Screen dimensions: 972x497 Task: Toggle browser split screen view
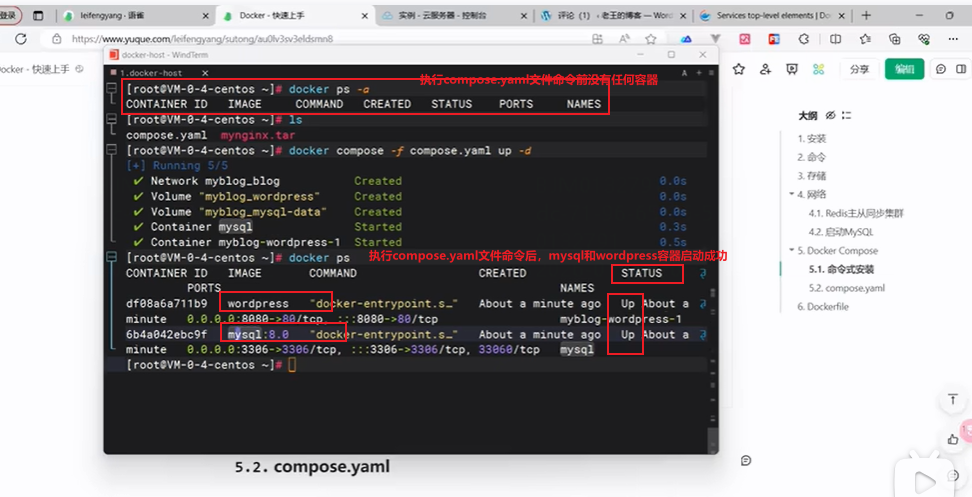(836, 39)
